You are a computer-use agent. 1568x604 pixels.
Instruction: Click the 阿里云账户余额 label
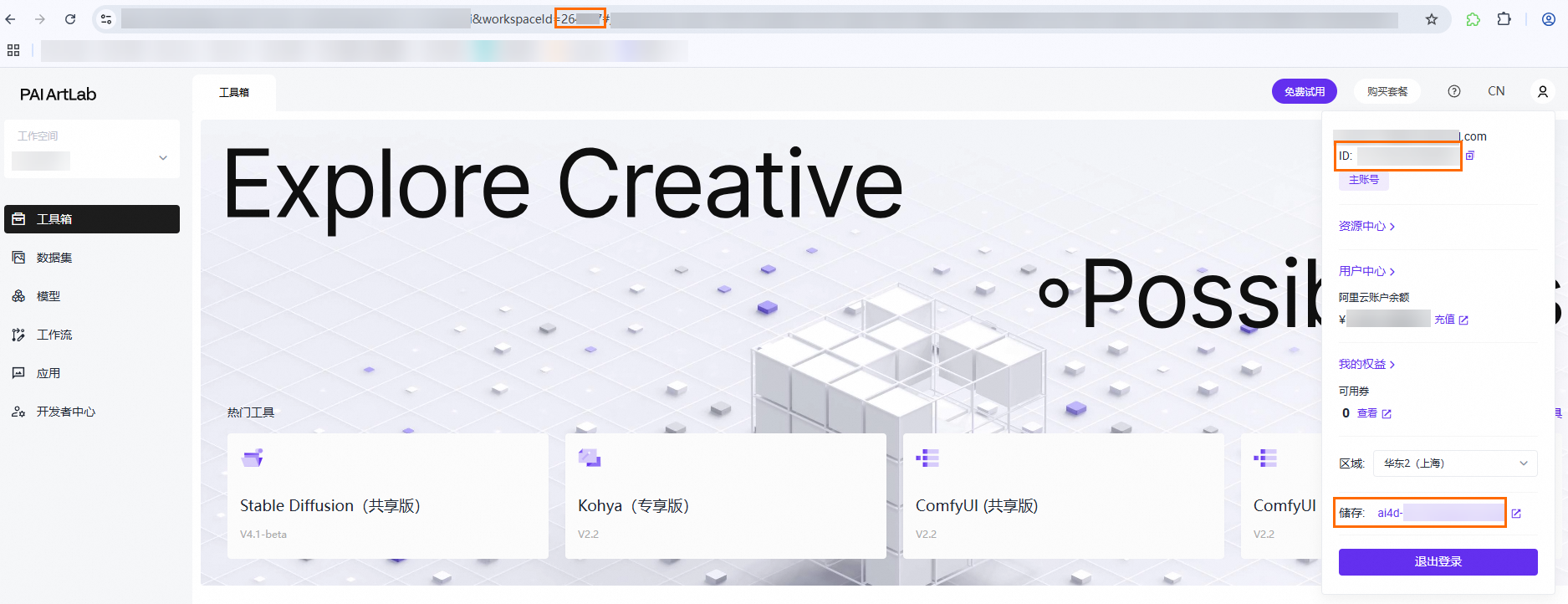pyautogui.click(x=1374, y=297)
